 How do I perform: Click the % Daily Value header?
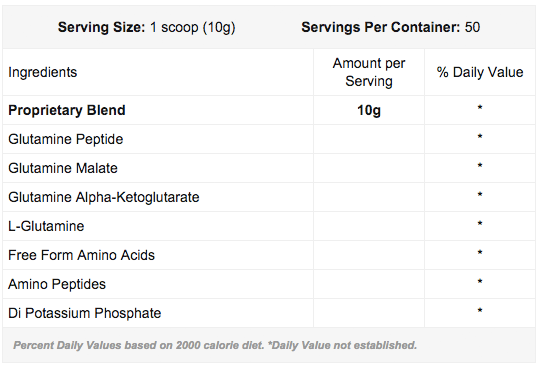pos(480,72)
